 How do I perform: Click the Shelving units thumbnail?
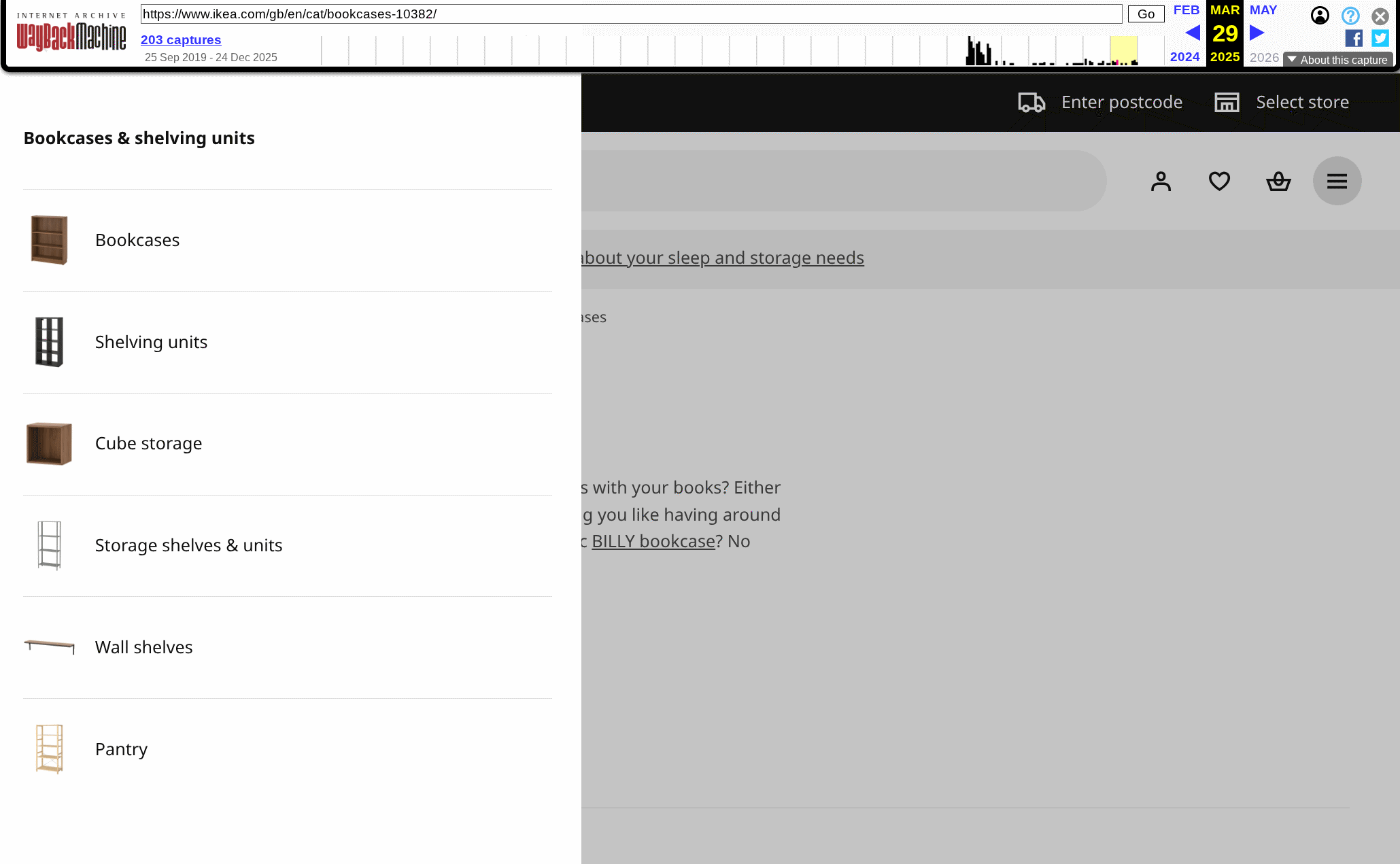point(49,342)
